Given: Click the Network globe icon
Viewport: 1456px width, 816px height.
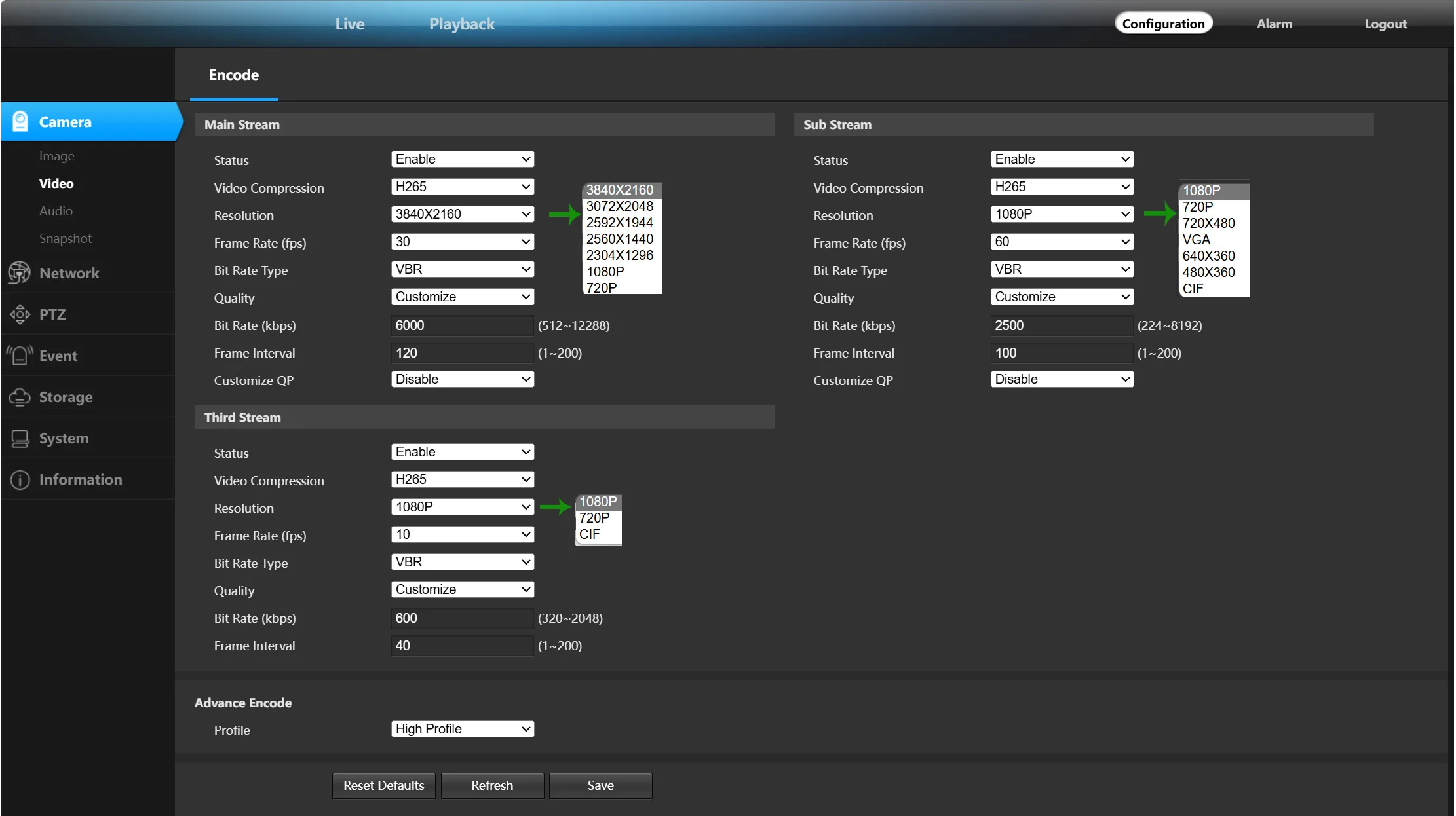Looking at the screenshot, I should point(20,273).
